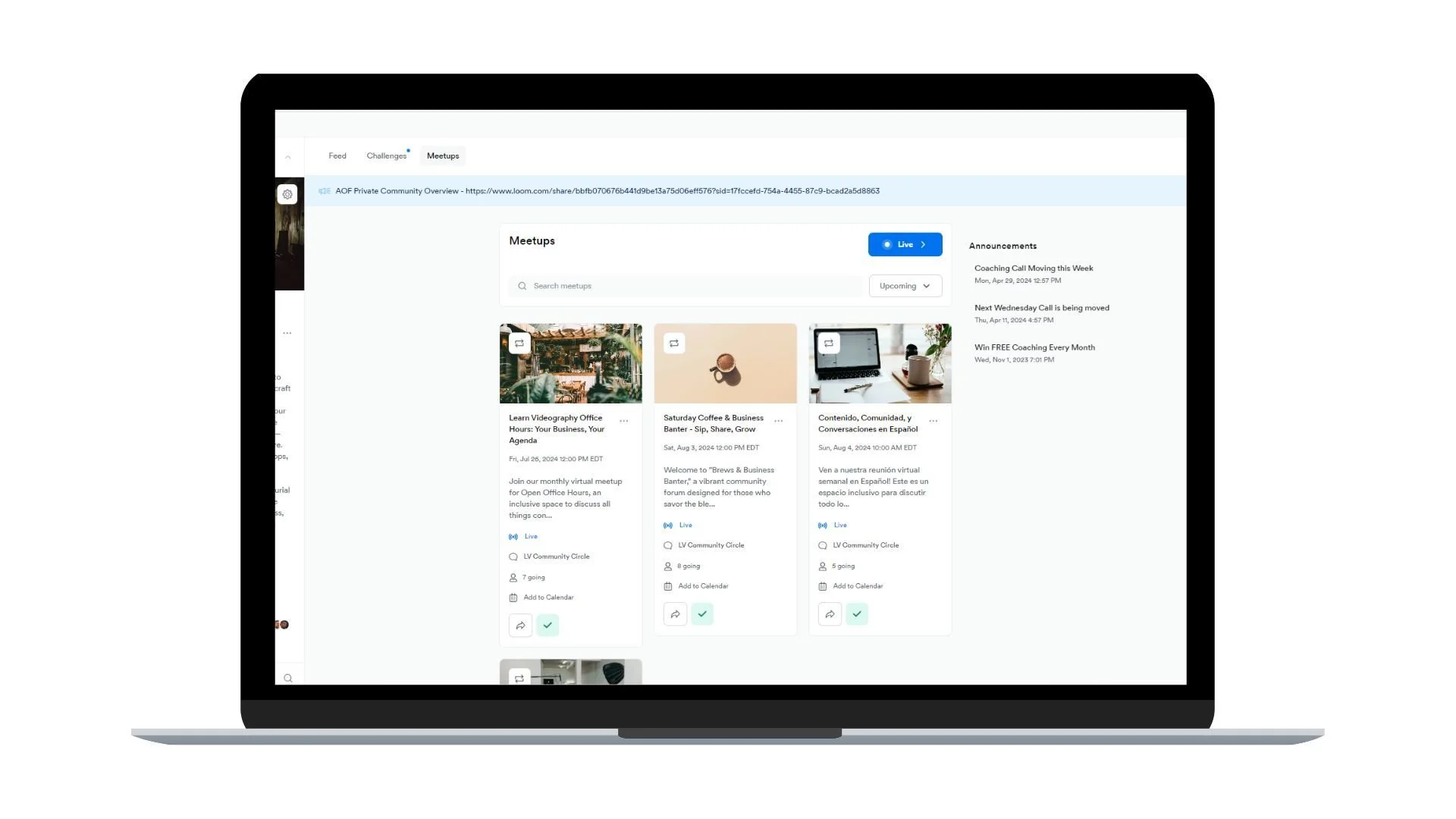
Task: Click share icon on Learn Videography card
Action: click(520, 626)
